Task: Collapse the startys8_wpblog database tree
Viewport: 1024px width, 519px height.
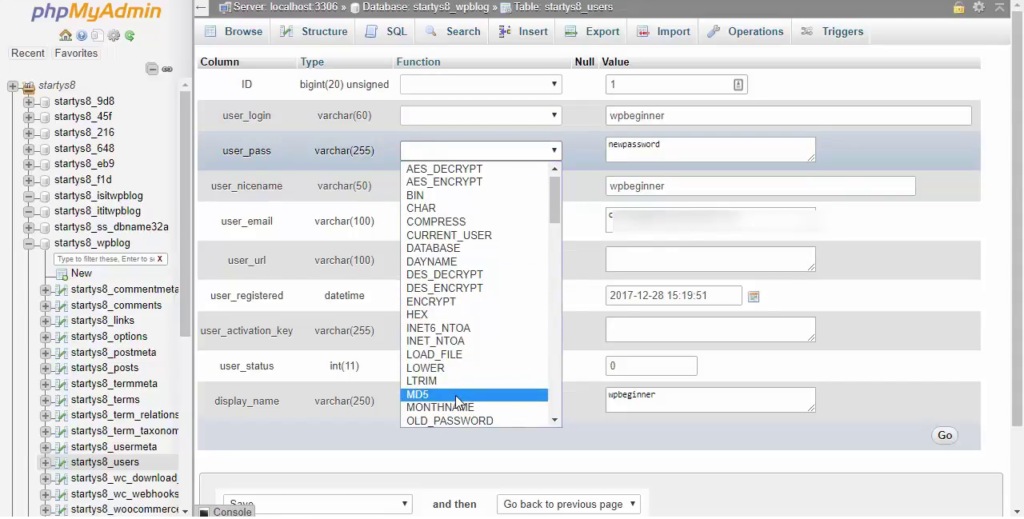Action: [x=29, y=243]
